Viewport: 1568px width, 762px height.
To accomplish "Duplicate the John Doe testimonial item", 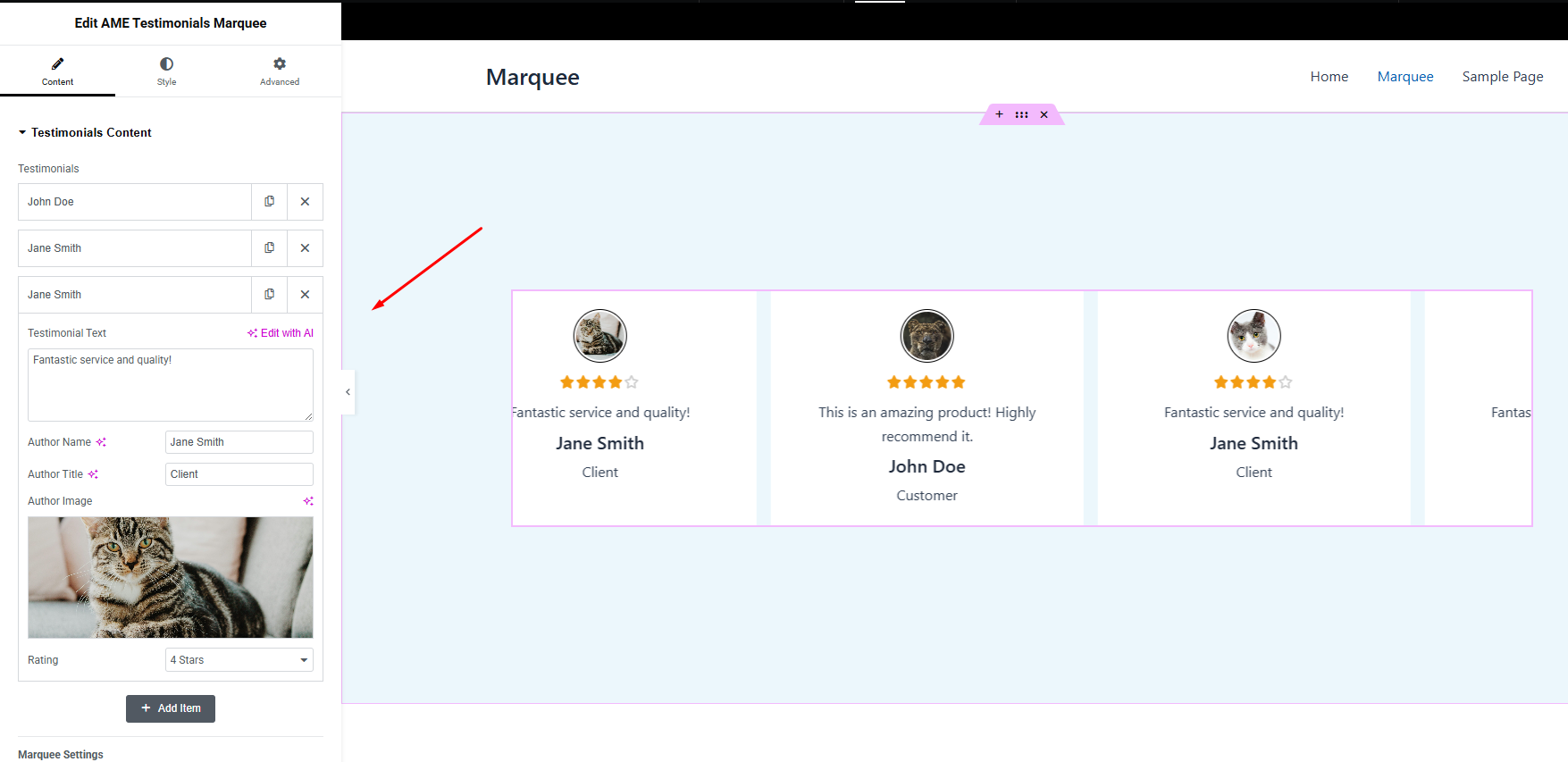I will pos(269,202).
